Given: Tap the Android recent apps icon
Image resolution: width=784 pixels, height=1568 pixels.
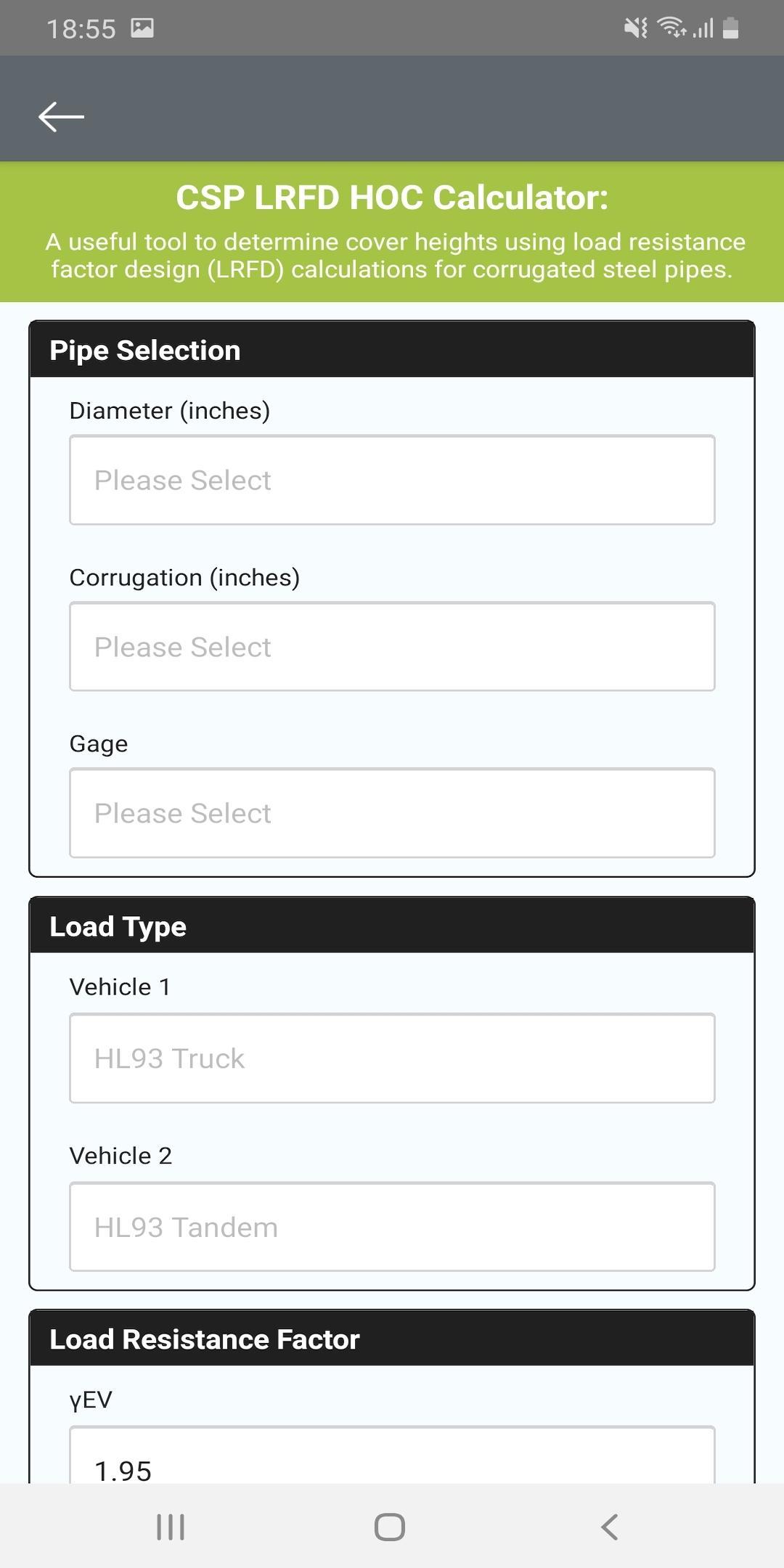Looking at the screenshot, I should click(x=171, y=1527).
